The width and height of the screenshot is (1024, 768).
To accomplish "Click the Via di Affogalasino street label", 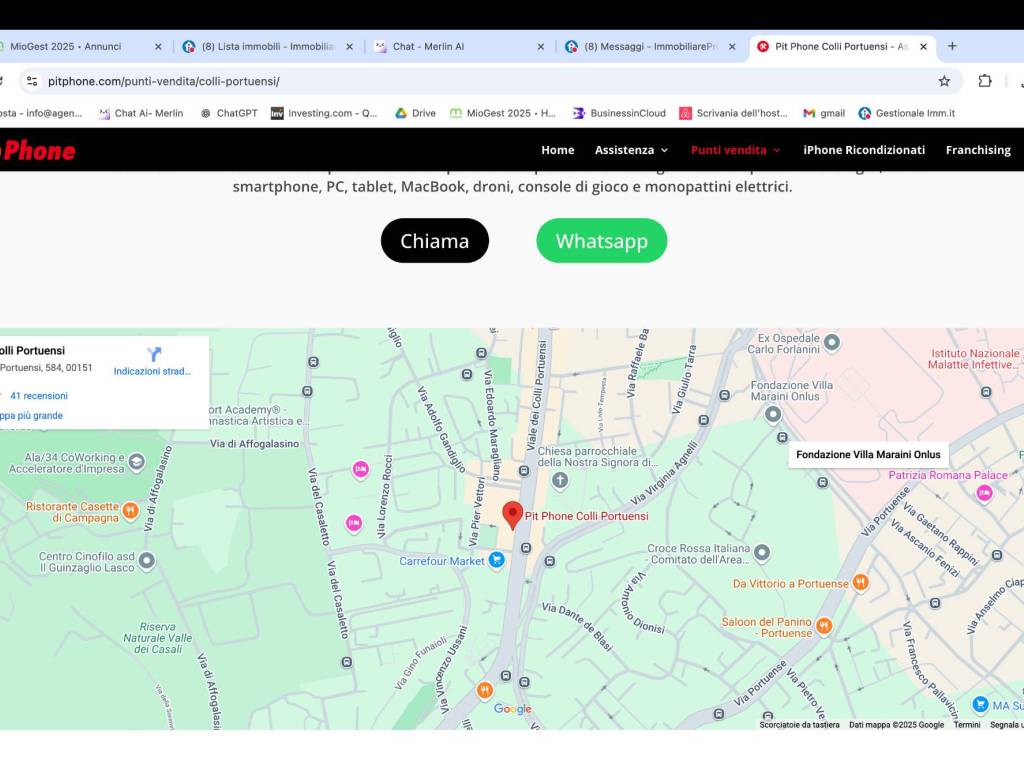I will [254, 443].
